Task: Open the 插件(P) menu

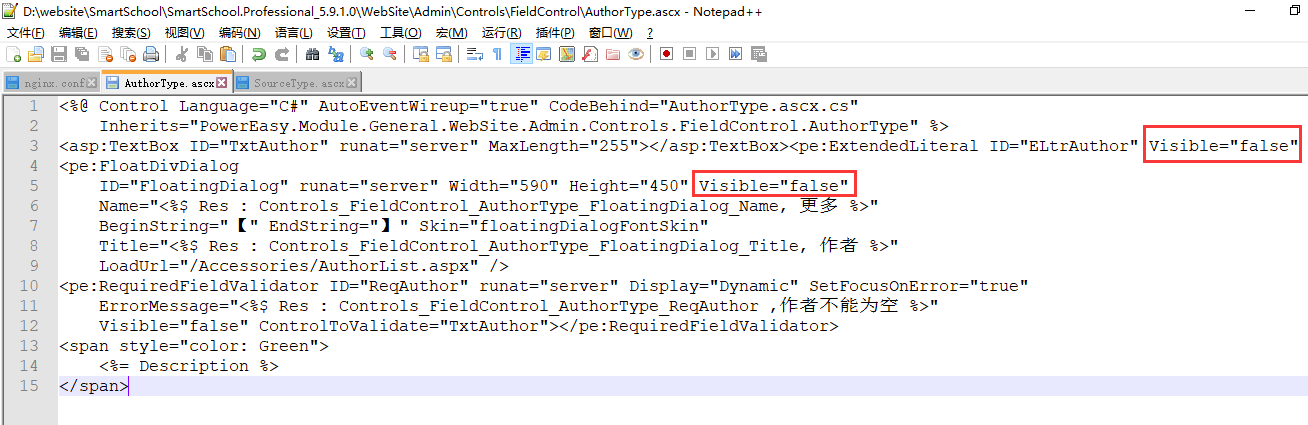Action: (x=555, y=33)
